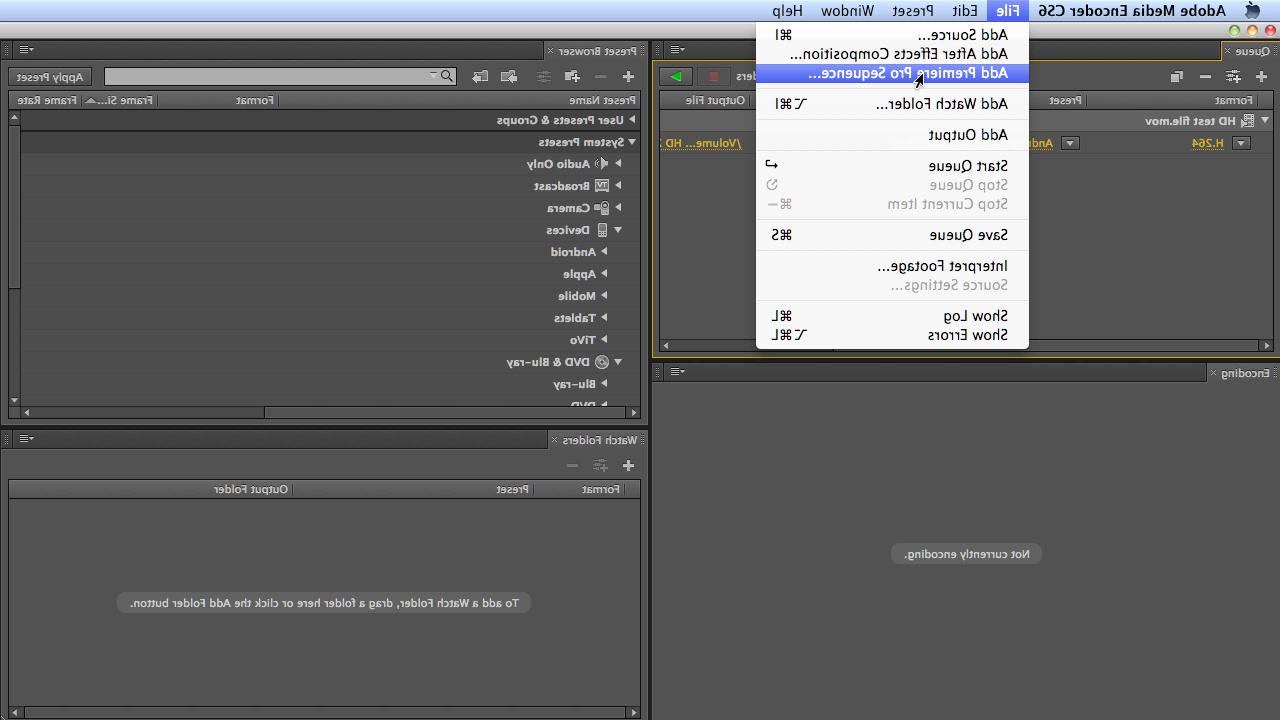Open the H.264 format dropdown arrow
This screenshot has width=1280, height=720.
[x=1241, y=143]
